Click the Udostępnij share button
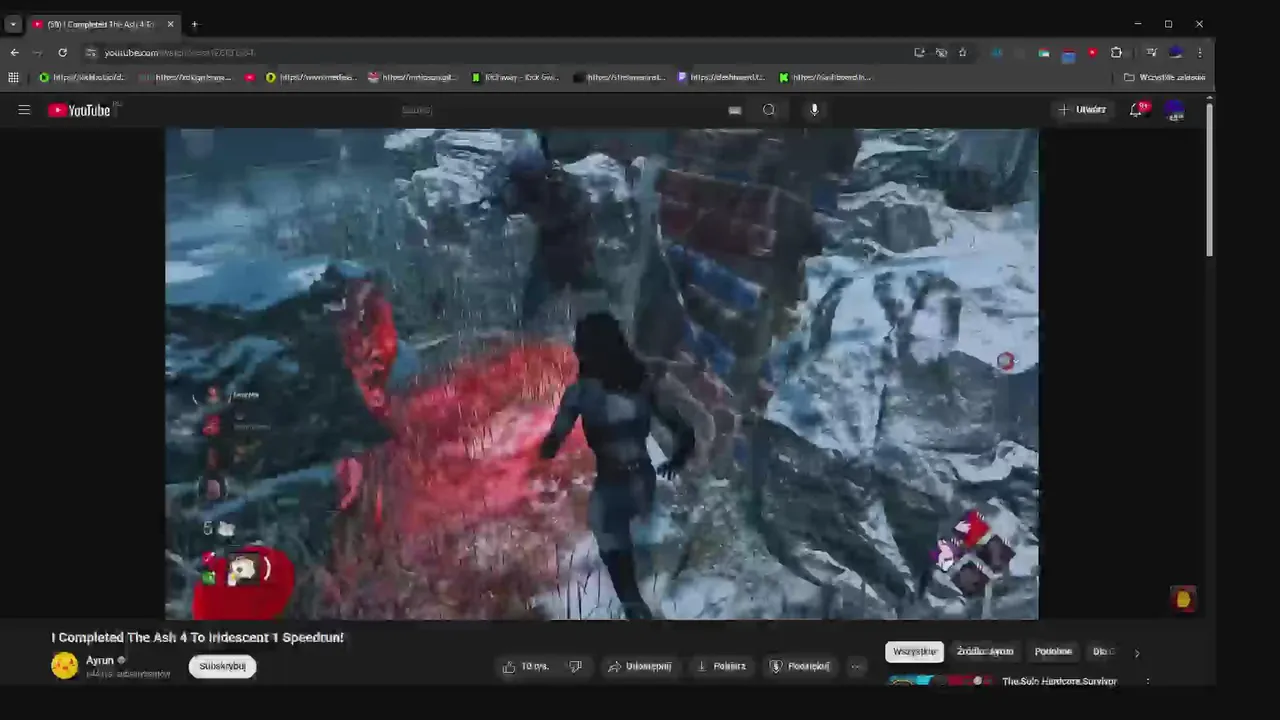The height and width of the screenshot is (720, 1280). click(x=641, y=666)
